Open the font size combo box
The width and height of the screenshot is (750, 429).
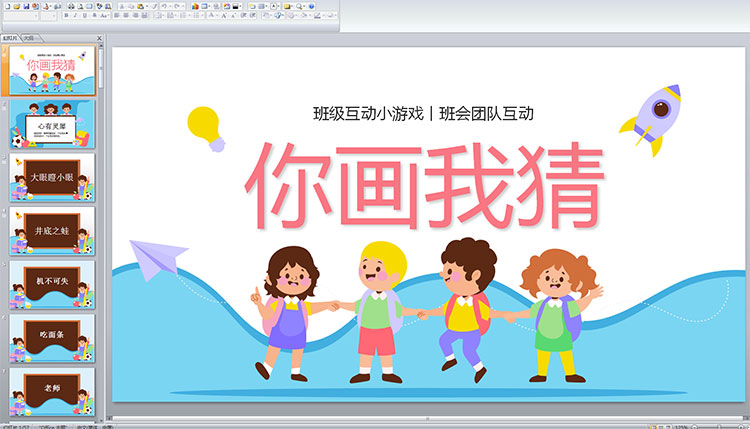coord(48,16)
